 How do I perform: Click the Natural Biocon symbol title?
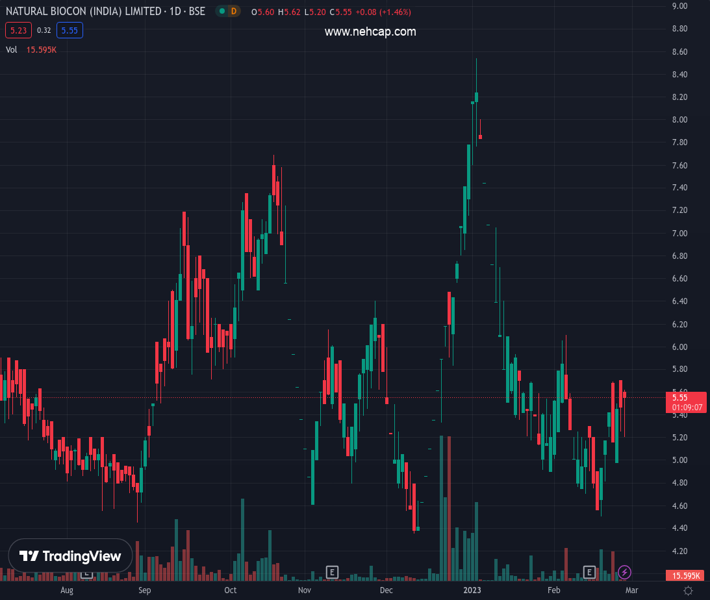click(105, 11)
